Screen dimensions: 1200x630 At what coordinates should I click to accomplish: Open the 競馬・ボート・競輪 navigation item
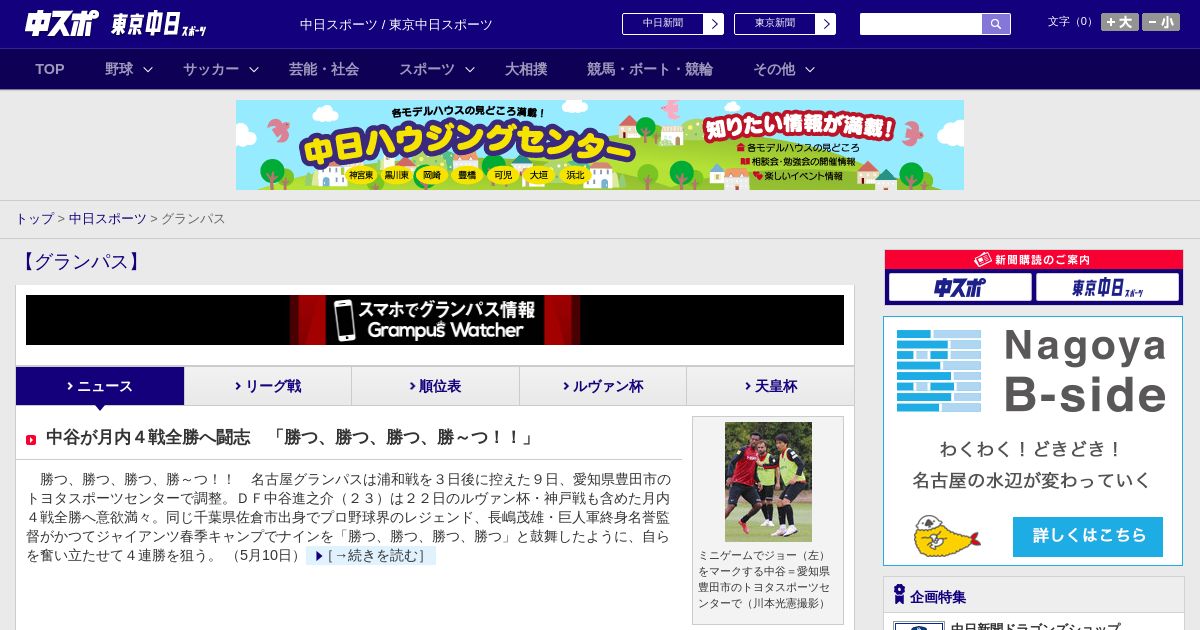pyautogui.click(x=650, y=69)
